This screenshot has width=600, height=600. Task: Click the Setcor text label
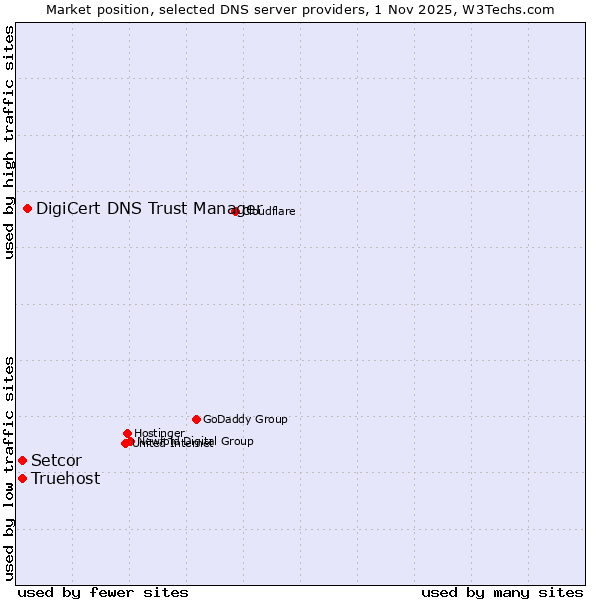[x=56, y=460]
